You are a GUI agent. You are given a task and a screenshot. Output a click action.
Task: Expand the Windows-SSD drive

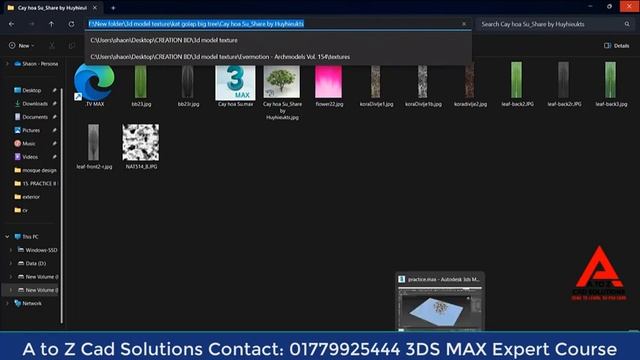click(x=11, y=250)
